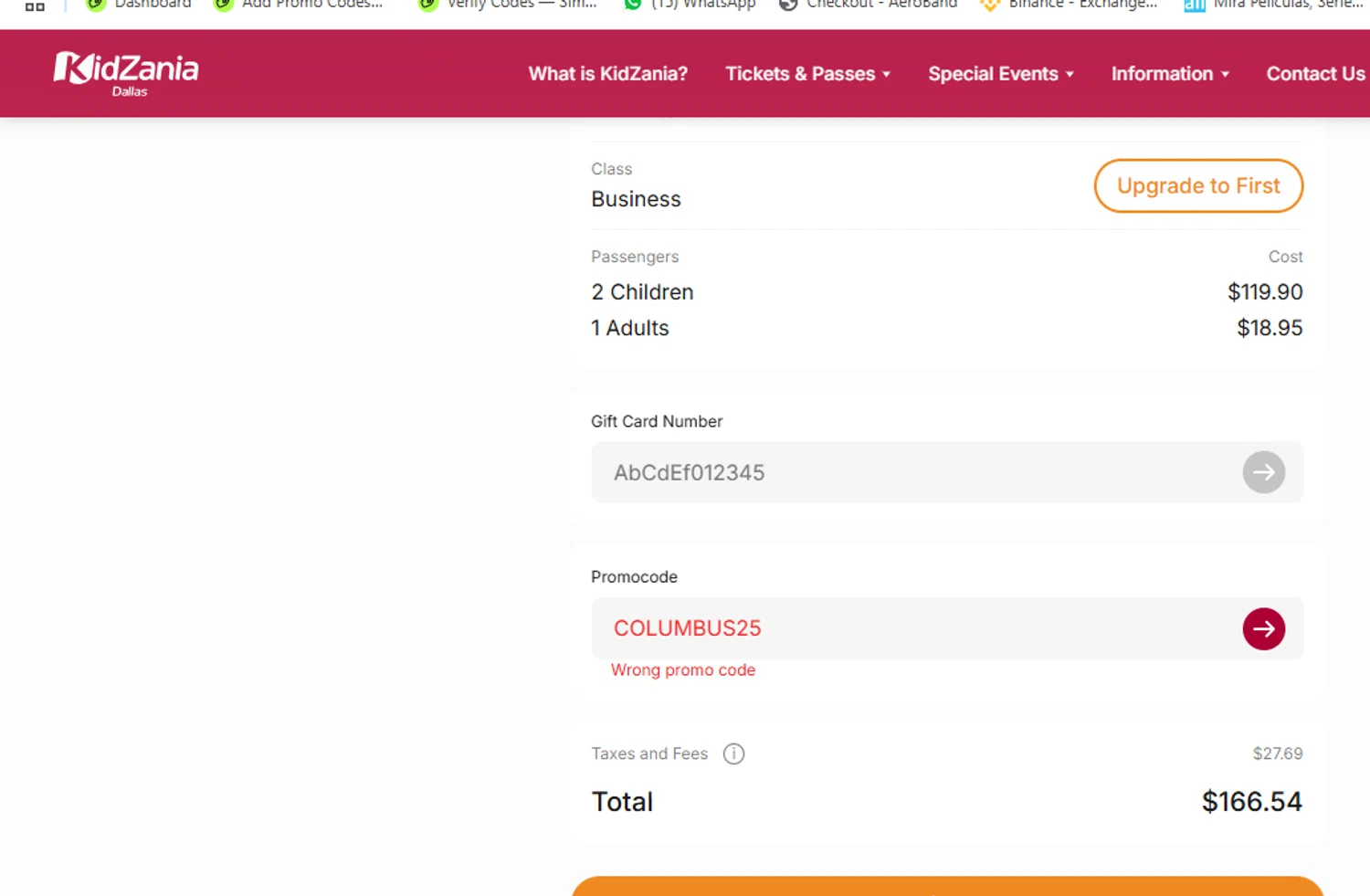Open Taxes and Fees info icon
The height and width of the screenshot is (896, 1370).
733,754
